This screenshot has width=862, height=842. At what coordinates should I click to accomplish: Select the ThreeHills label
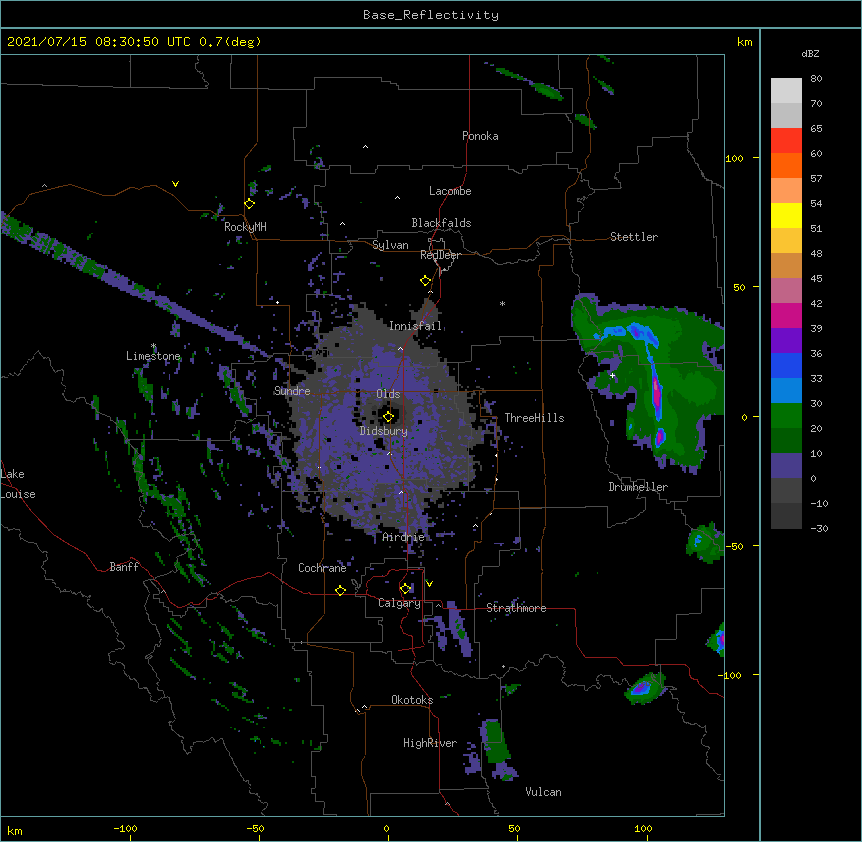[534, 418]
